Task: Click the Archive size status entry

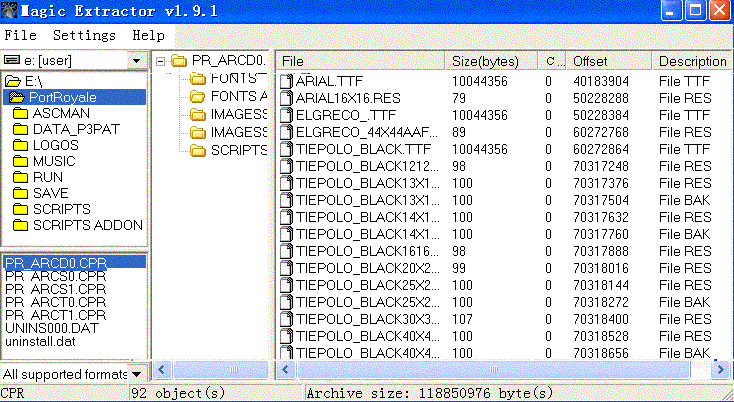Action: 430,393
